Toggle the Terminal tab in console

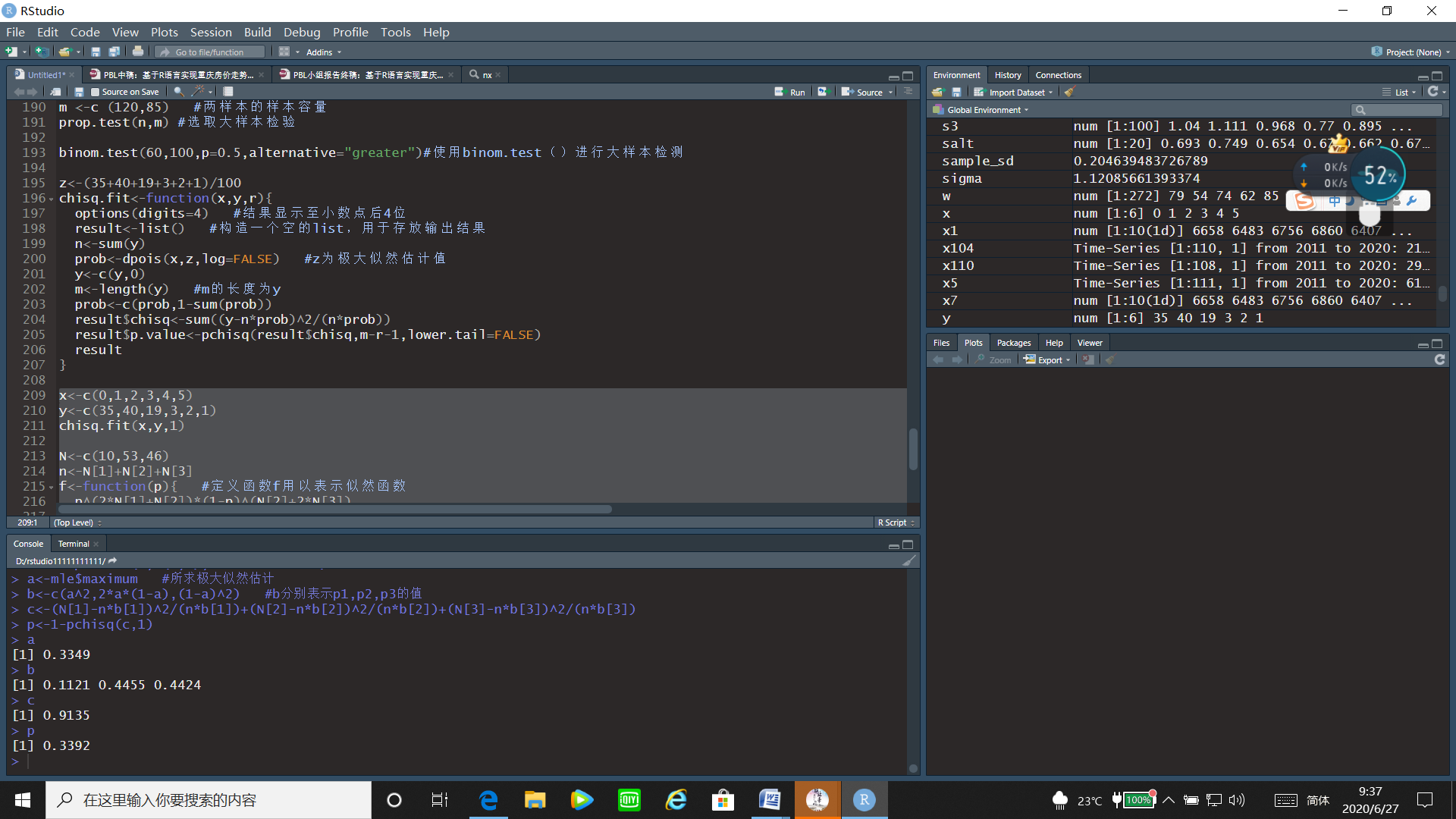click(x=74, y=543)
